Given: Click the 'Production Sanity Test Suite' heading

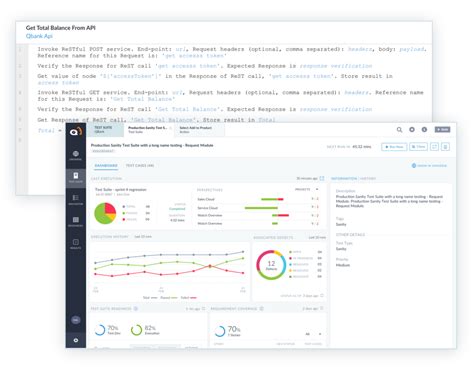Looking at the screenshot, I should point(152,145).
